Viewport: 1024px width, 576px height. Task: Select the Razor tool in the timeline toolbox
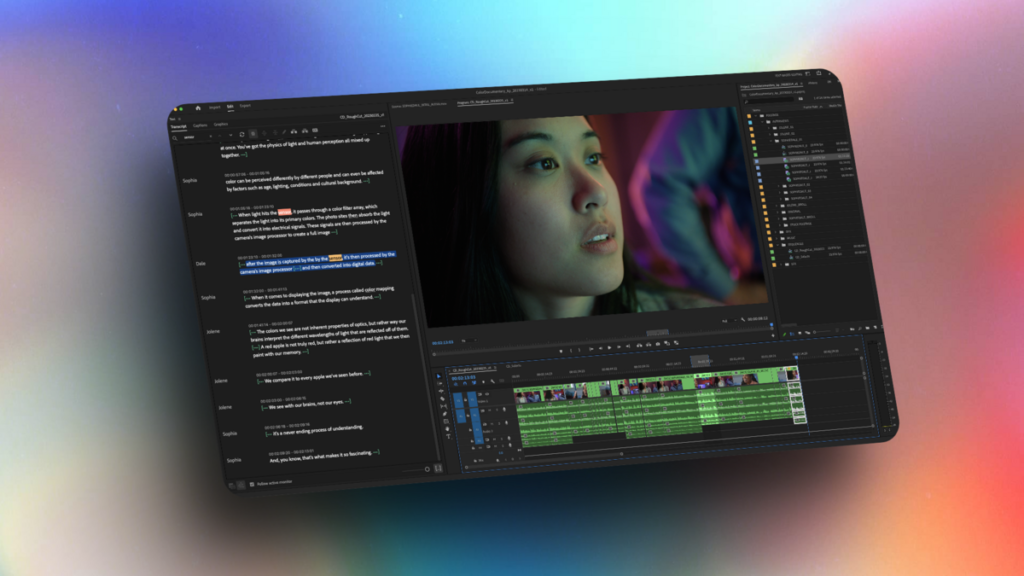pyautogui.click(x=442, y=399)
